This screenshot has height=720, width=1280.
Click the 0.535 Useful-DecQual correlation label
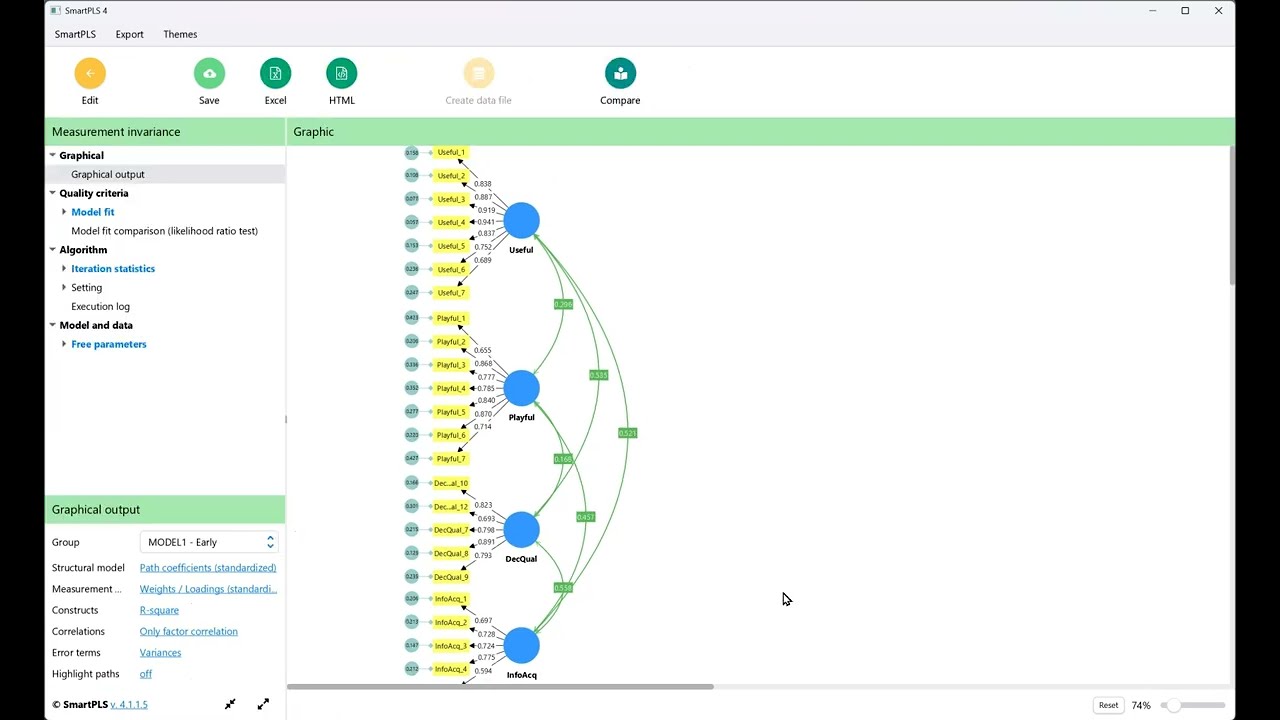(598, 375)
